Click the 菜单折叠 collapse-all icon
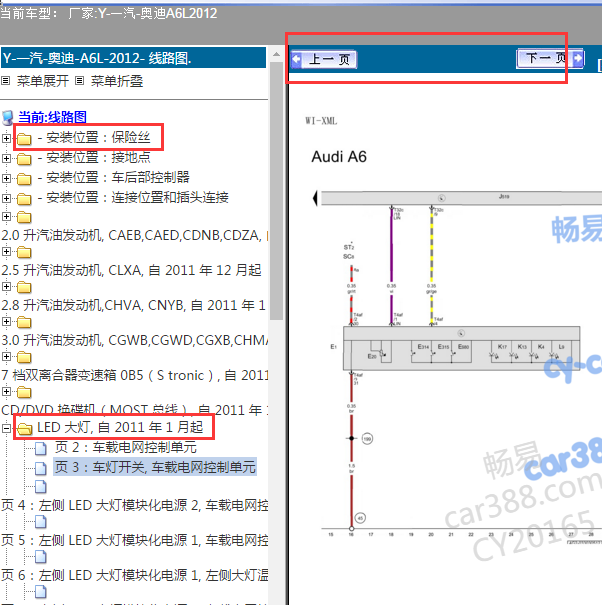 79,81
